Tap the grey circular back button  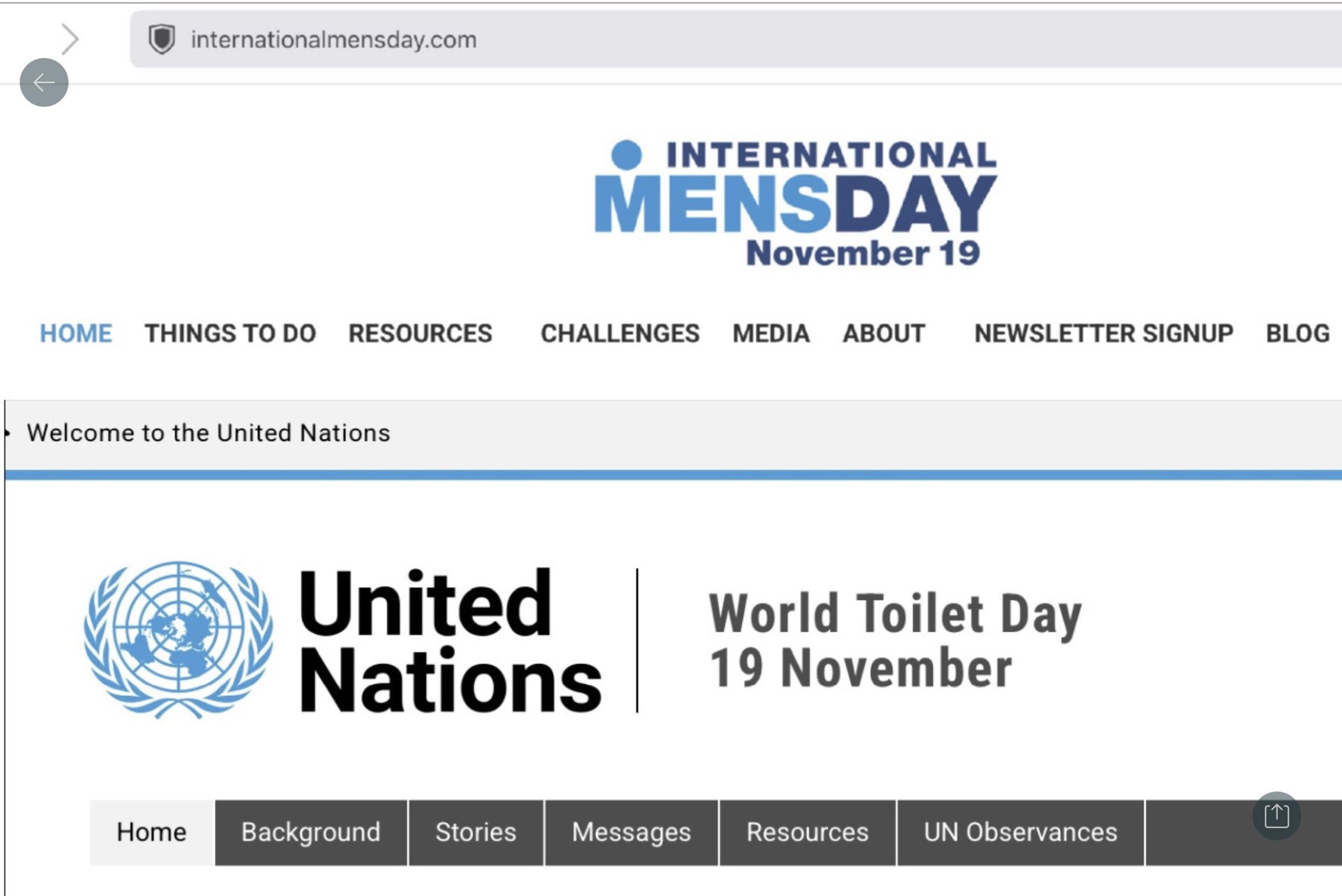[44, 82]
